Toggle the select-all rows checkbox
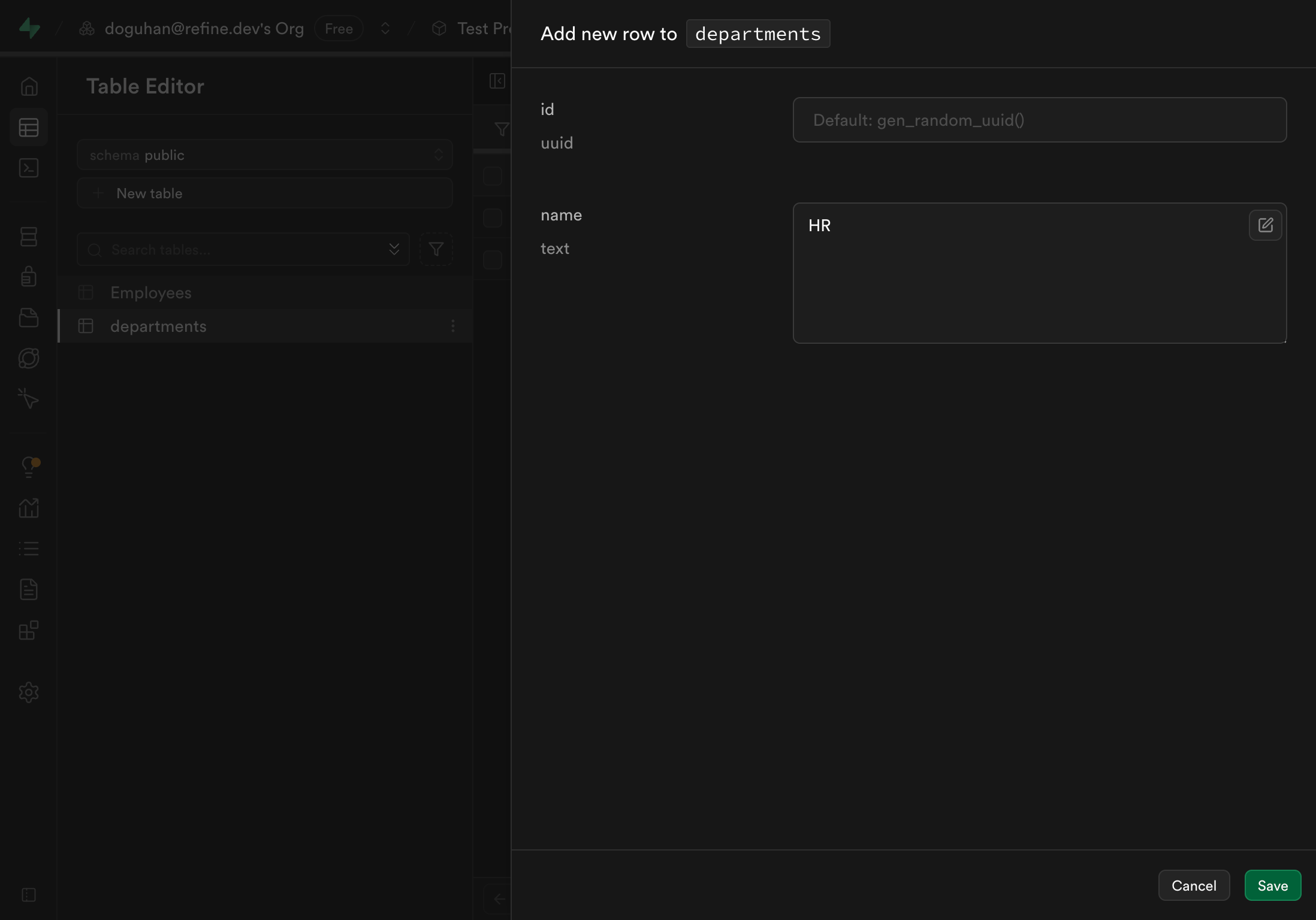1316x920 pixels. click(x=493, y=175)
